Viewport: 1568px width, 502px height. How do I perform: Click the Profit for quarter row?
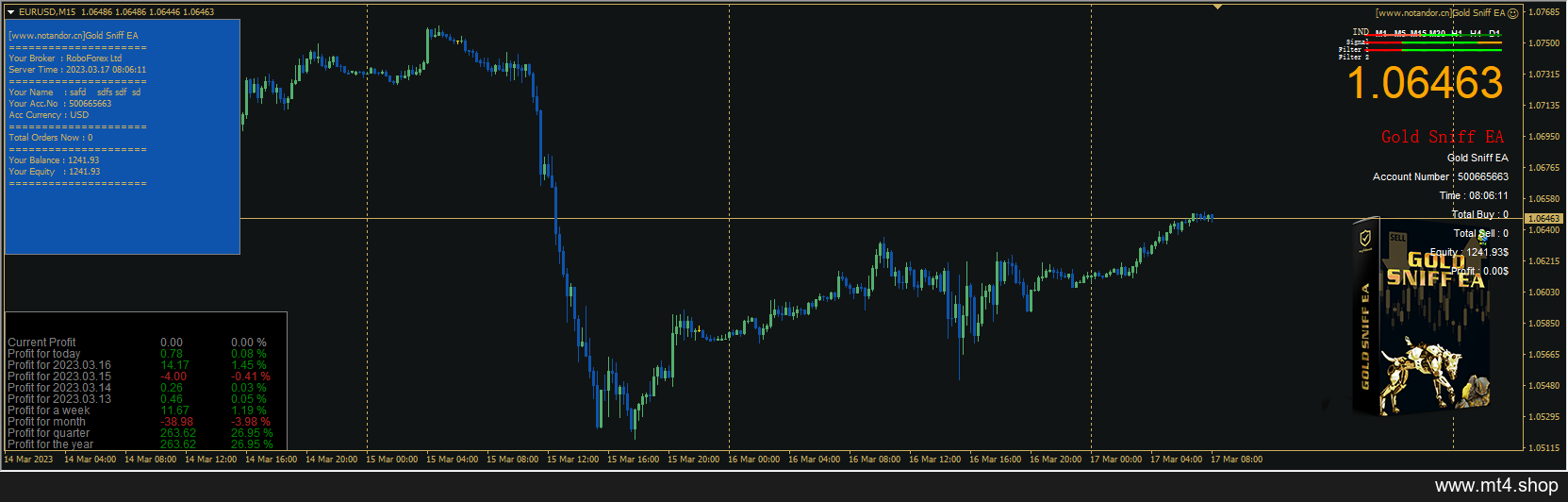point(140,433)
